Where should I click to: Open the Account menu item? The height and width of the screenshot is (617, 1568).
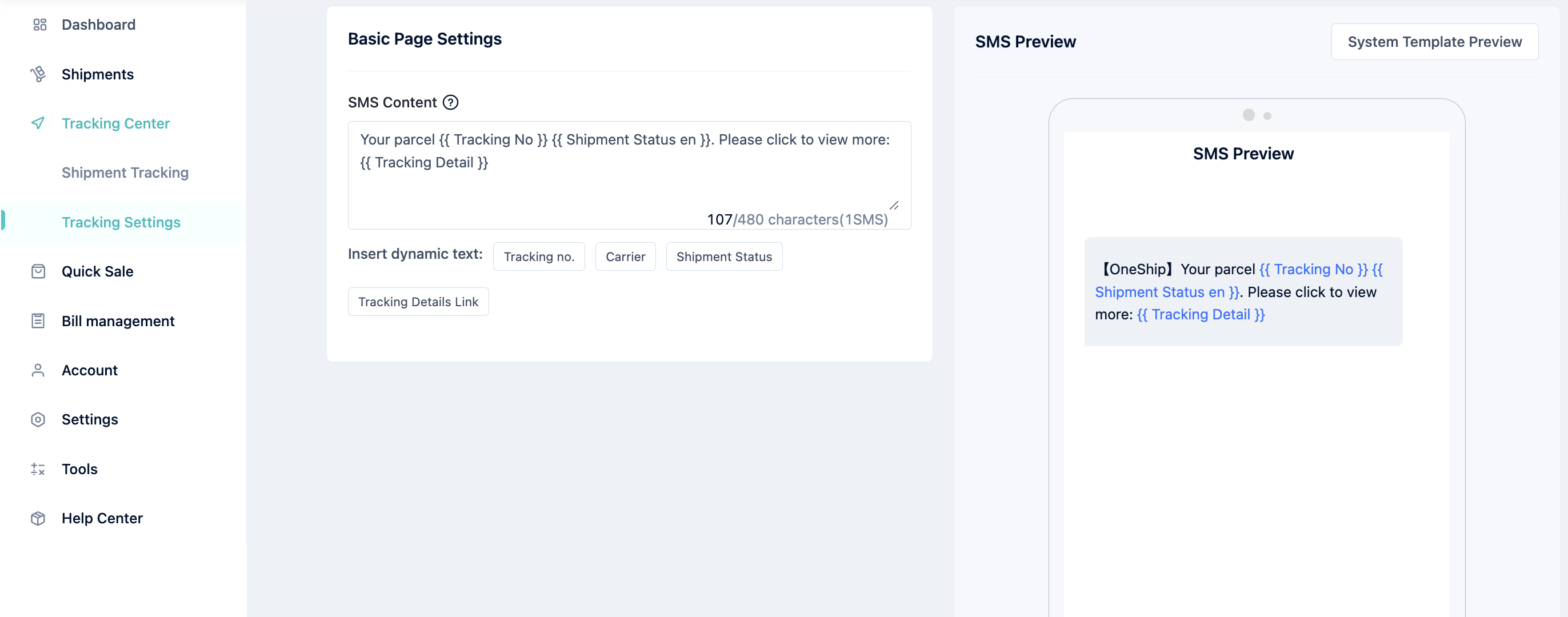coord(90,371)
